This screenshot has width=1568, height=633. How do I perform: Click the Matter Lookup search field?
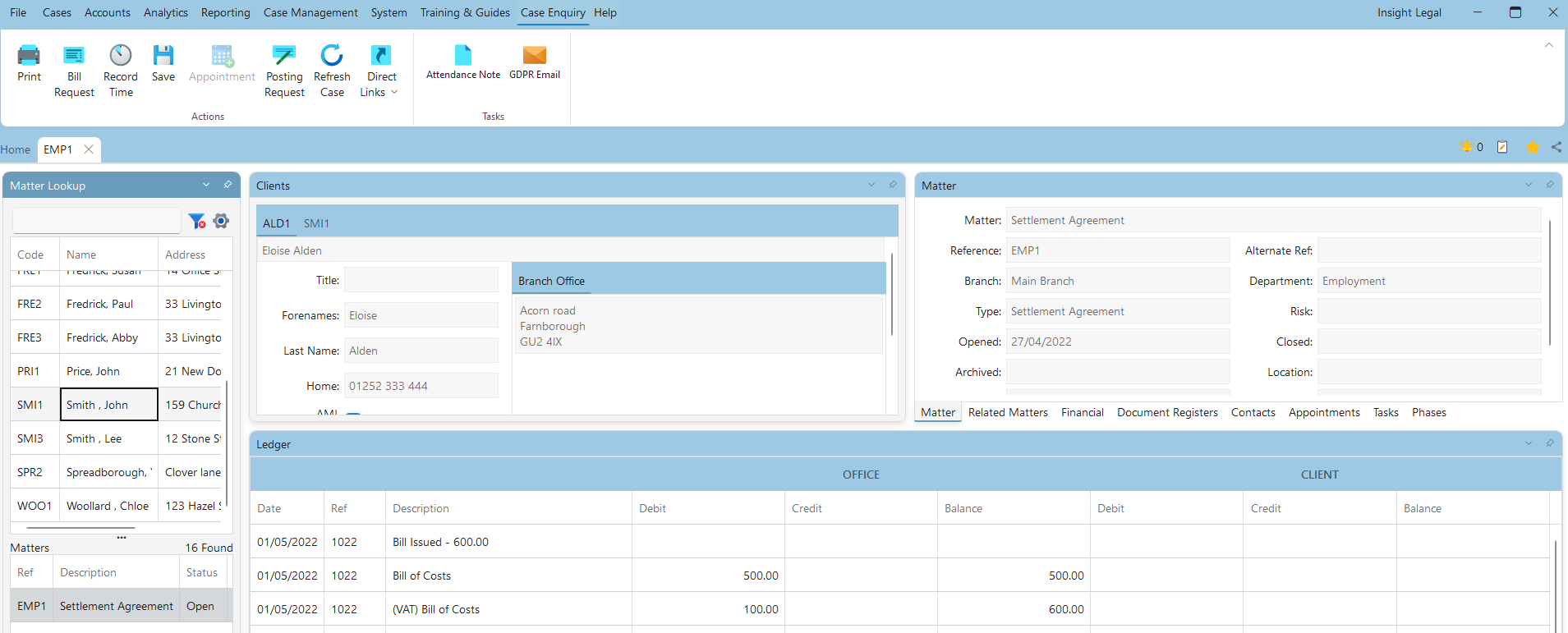[x=97, y=220]
